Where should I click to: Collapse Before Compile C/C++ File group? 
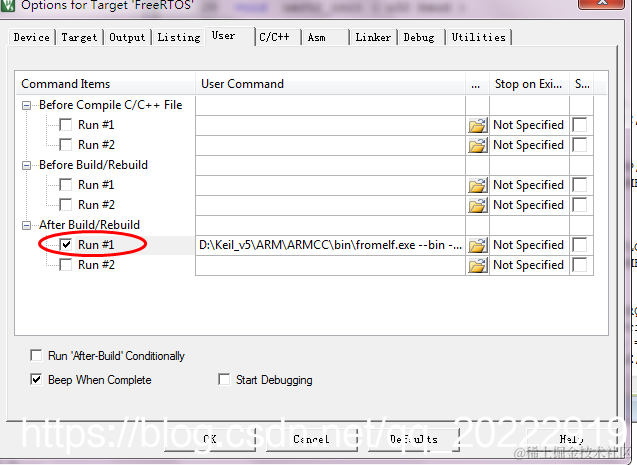[26, 106]
